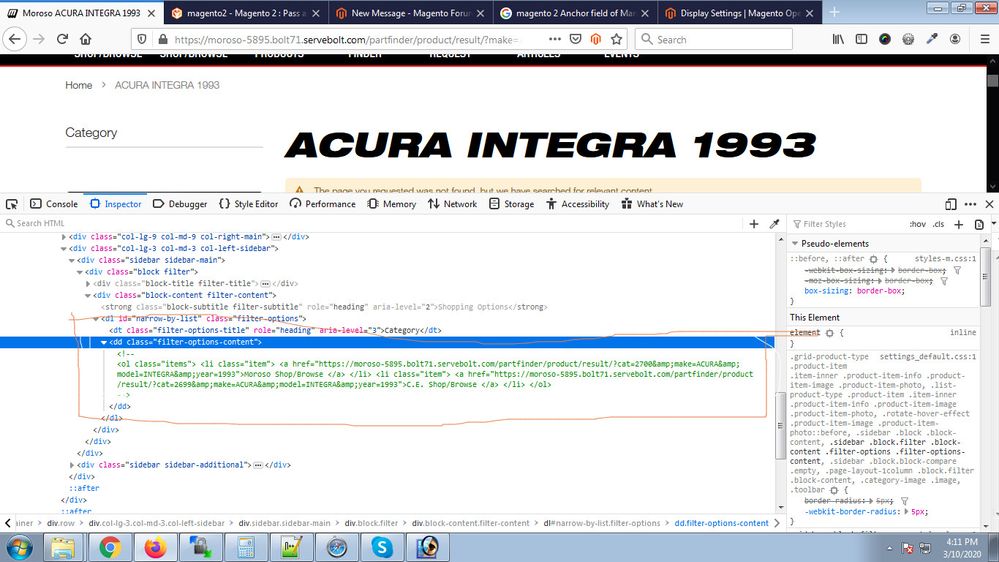Toggle :hov pseudo-class panel
This screenshot has height=562, width=999.
coord(917,224)
